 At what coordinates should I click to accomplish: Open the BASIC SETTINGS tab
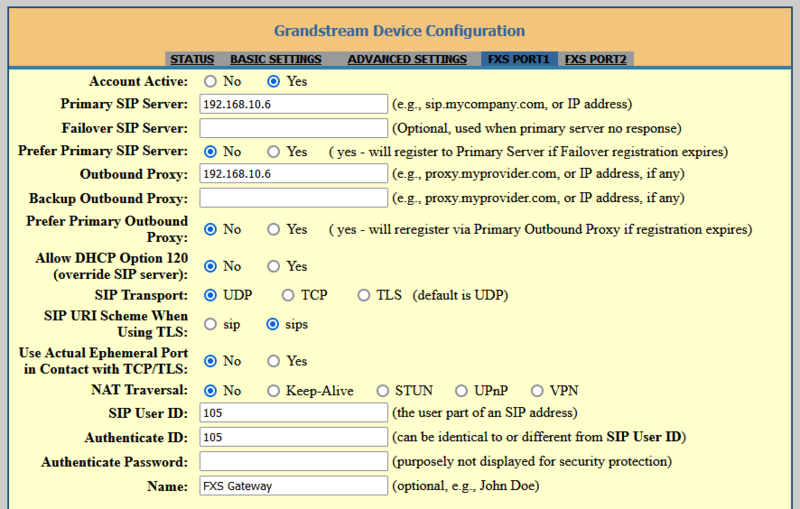click(x=276, y=59)
